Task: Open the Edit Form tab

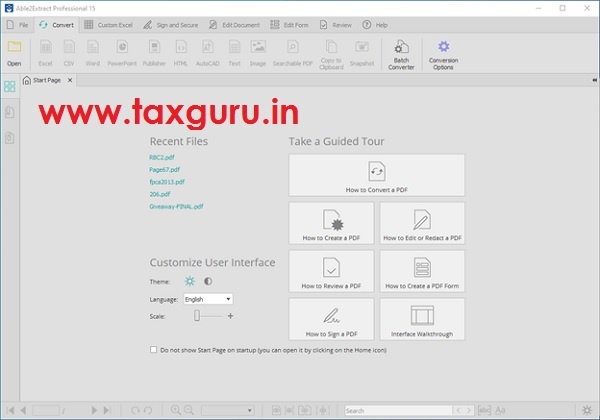Action: coord(289,25)
